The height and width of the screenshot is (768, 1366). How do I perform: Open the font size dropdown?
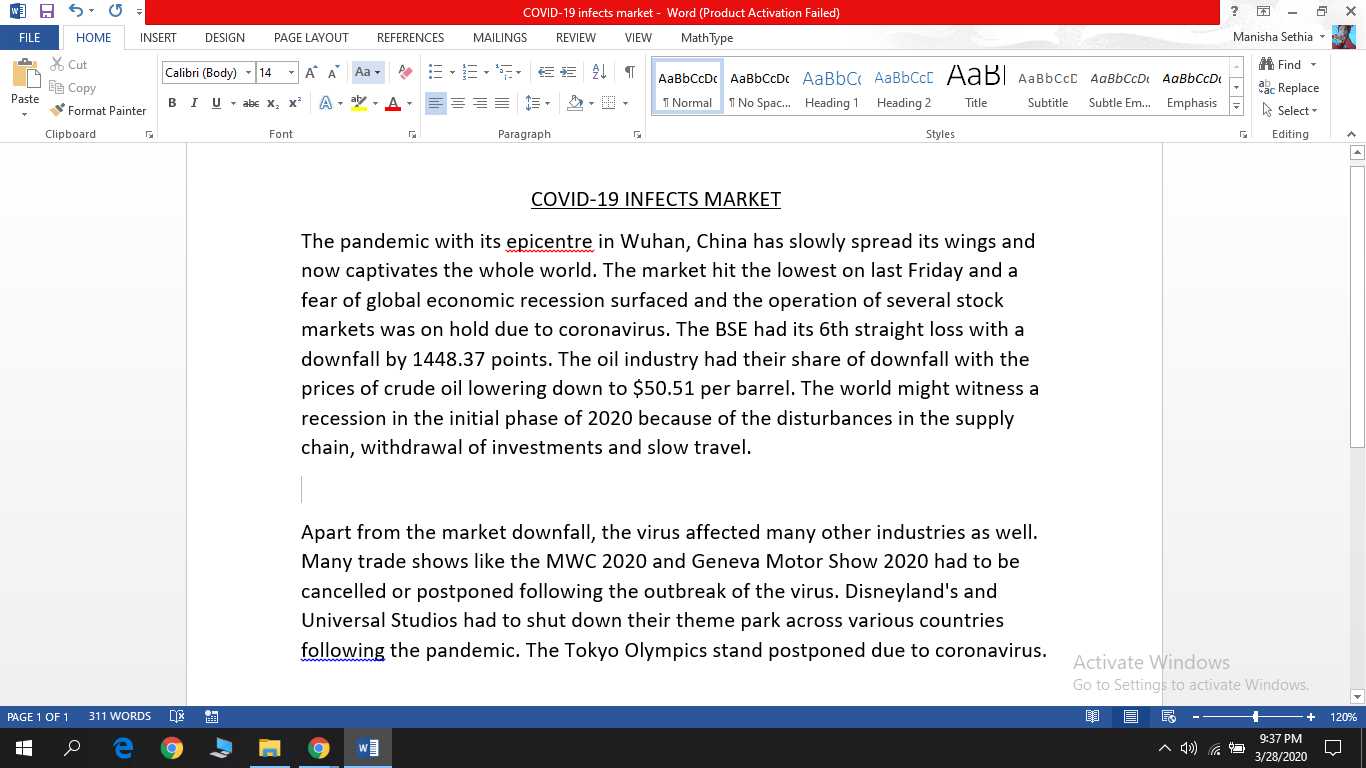point(291,73)
